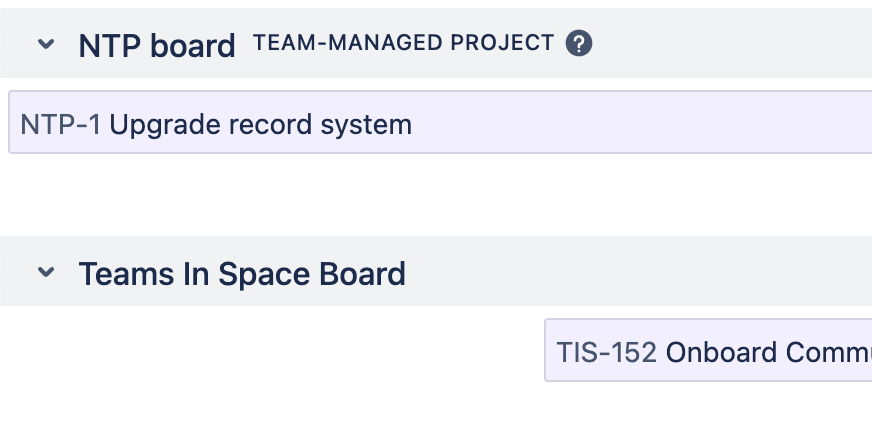Click the left edge of TIS-152 bar
872x440 pixels.
click(x=547, y=351)
